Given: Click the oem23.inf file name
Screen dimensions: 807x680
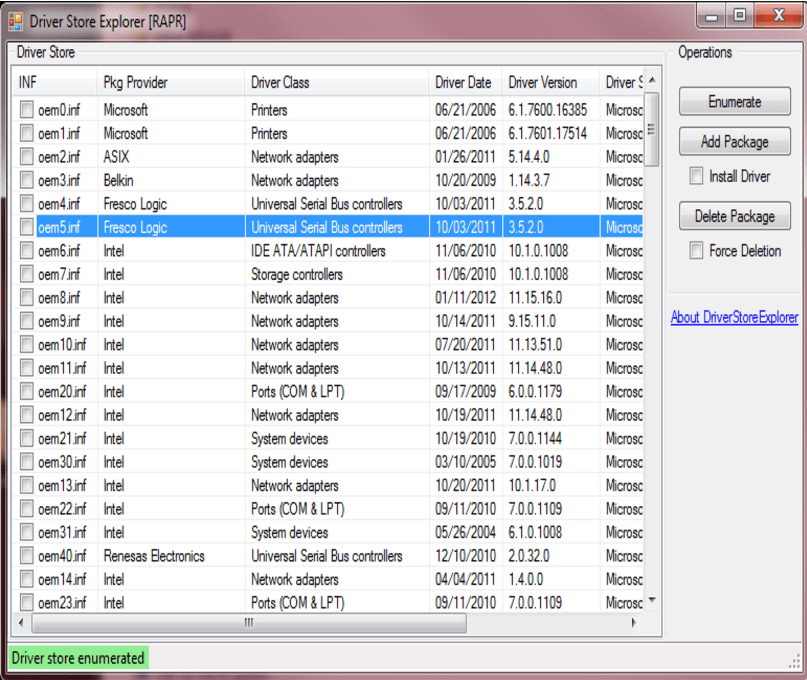Looking at the screenshot, I should [62, 603].
